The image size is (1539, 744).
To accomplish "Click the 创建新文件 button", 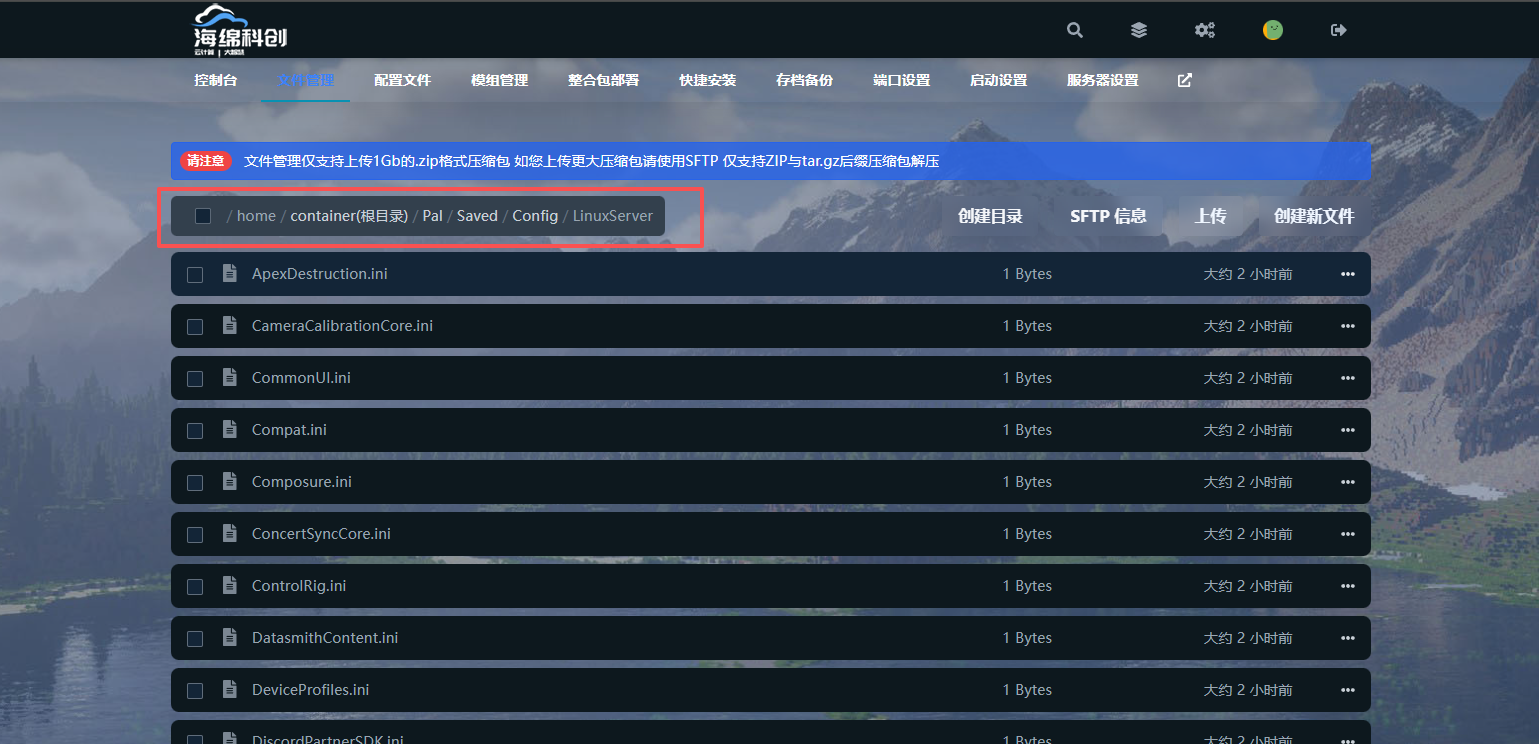I will click(x=1314, y=216).
